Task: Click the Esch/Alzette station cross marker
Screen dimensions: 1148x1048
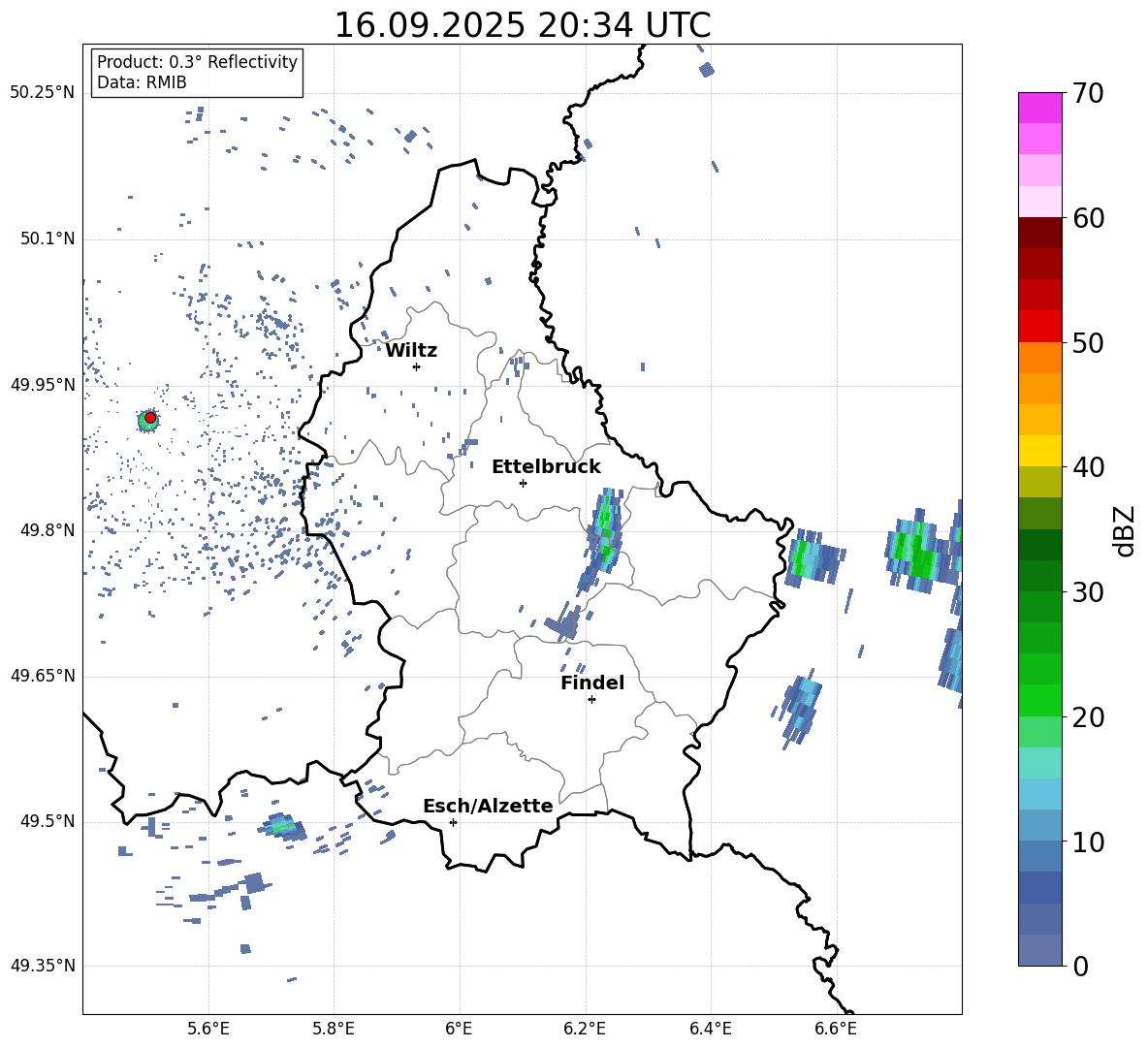Action: [x=453, y=822]
